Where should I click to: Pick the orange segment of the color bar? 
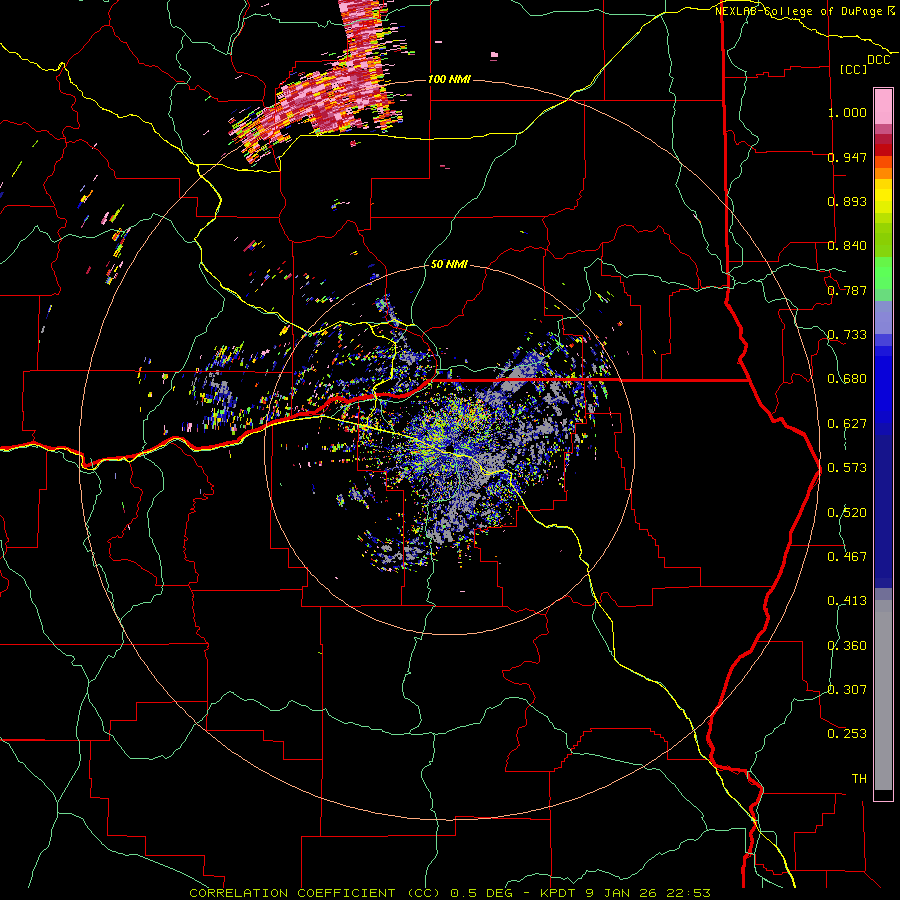pos(883,173)
